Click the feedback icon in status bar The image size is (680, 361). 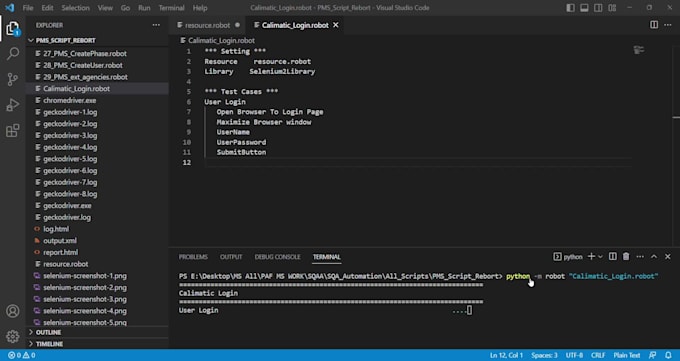pyautogui.click(x=652, y=355)
